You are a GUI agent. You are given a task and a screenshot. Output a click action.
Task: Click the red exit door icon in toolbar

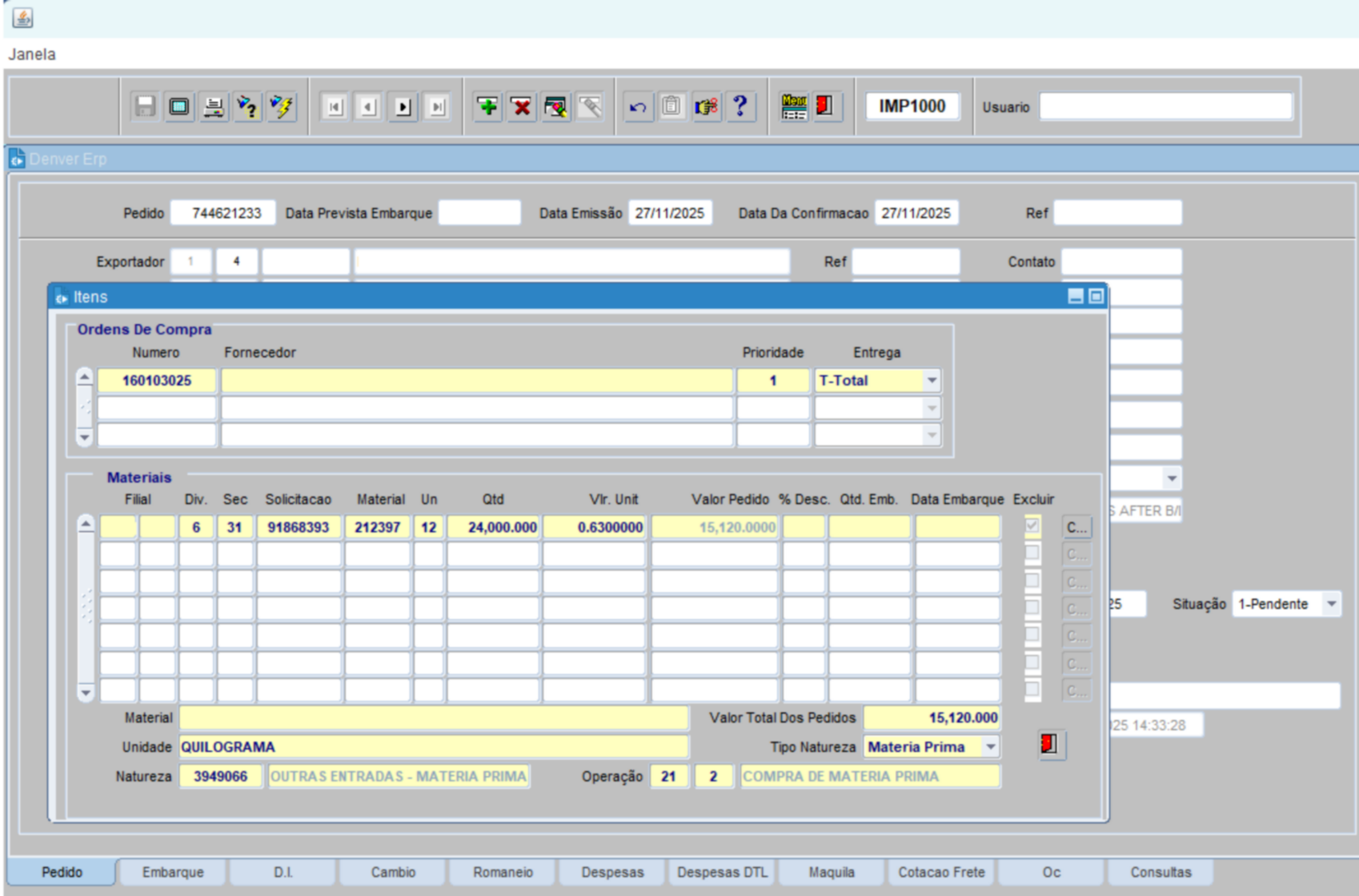(825, 106)
